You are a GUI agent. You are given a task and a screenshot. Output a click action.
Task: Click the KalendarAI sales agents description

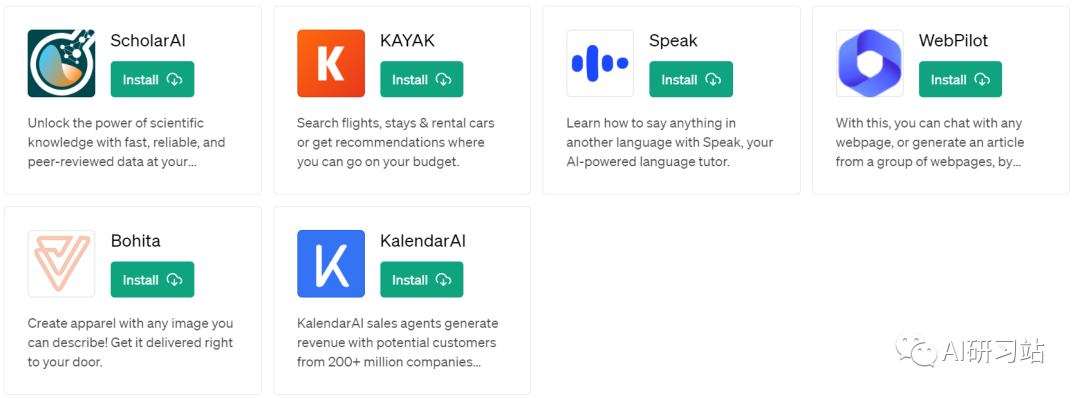pyautogui.click(x=397, y=342)
